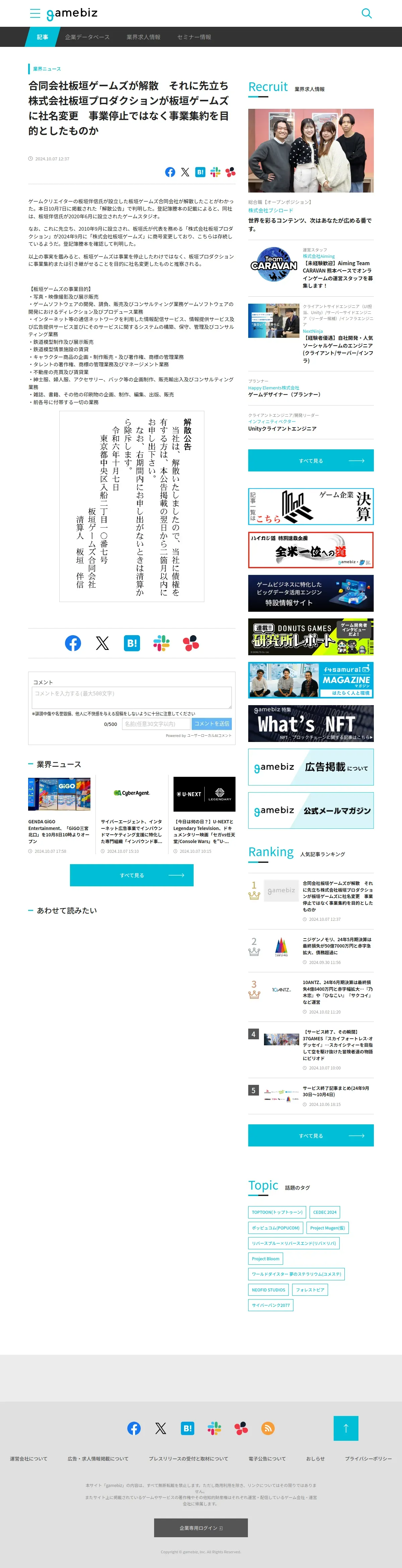Image resolution: width=402 pixels, height=1568 pixels.
Task: Click f4samurai MAGAZINE banner
Action: (x=311, y=680)
